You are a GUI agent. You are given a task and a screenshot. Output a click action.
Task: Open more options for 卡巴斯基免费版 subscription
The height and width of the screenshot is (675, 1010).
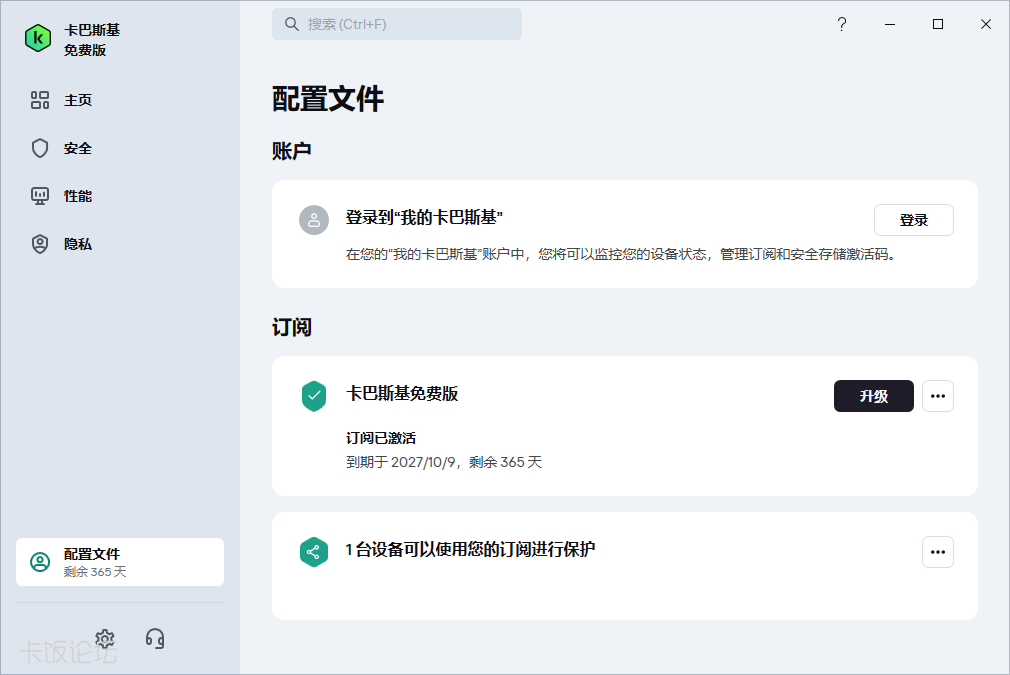(x=938, y=396)
